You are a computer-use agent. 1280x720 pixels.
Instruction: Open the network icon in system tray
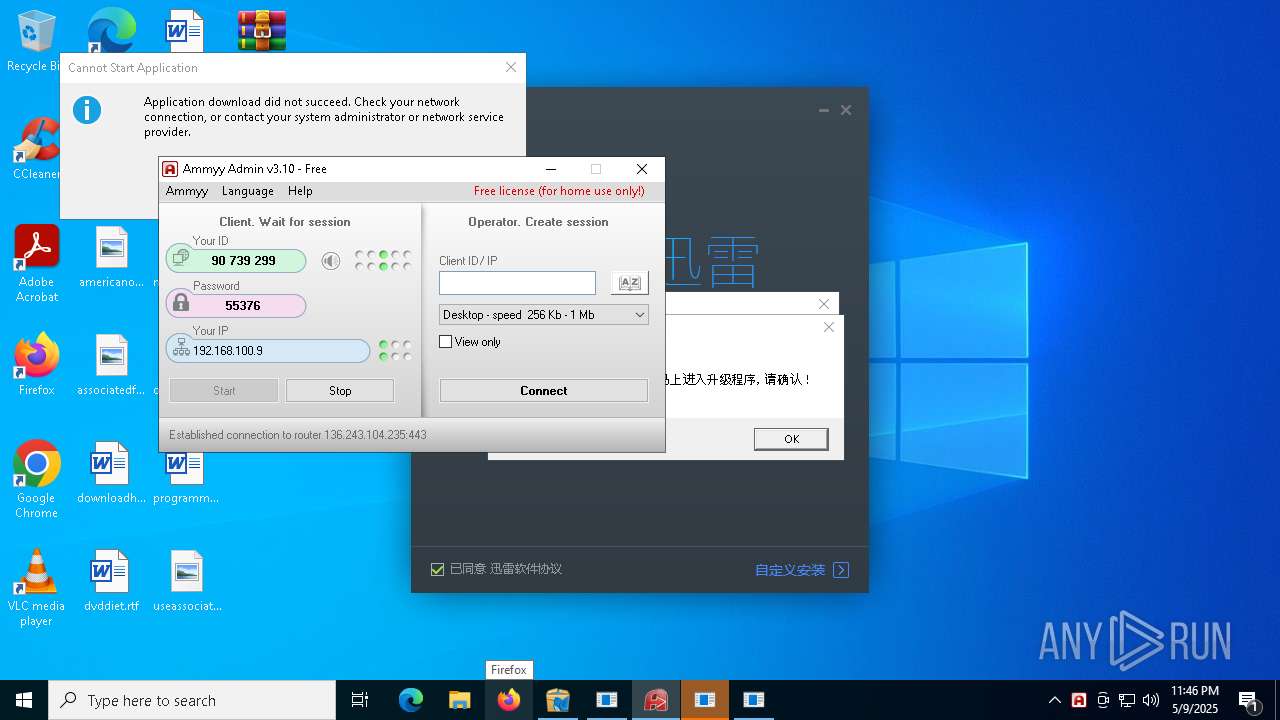(x=1127, y=700)
